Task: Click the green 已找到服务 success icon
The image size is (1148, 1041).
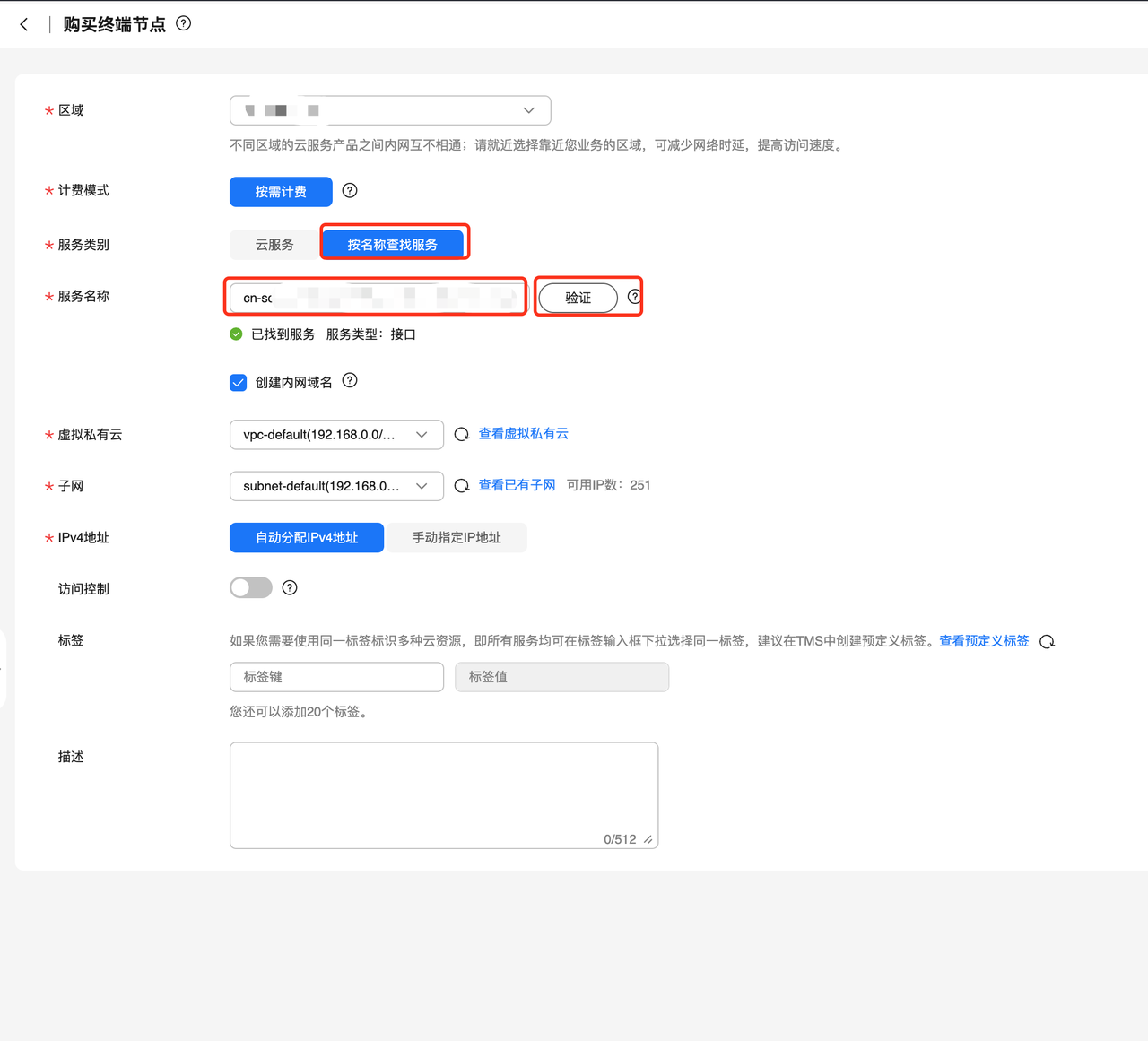Action: coord(236,334)
